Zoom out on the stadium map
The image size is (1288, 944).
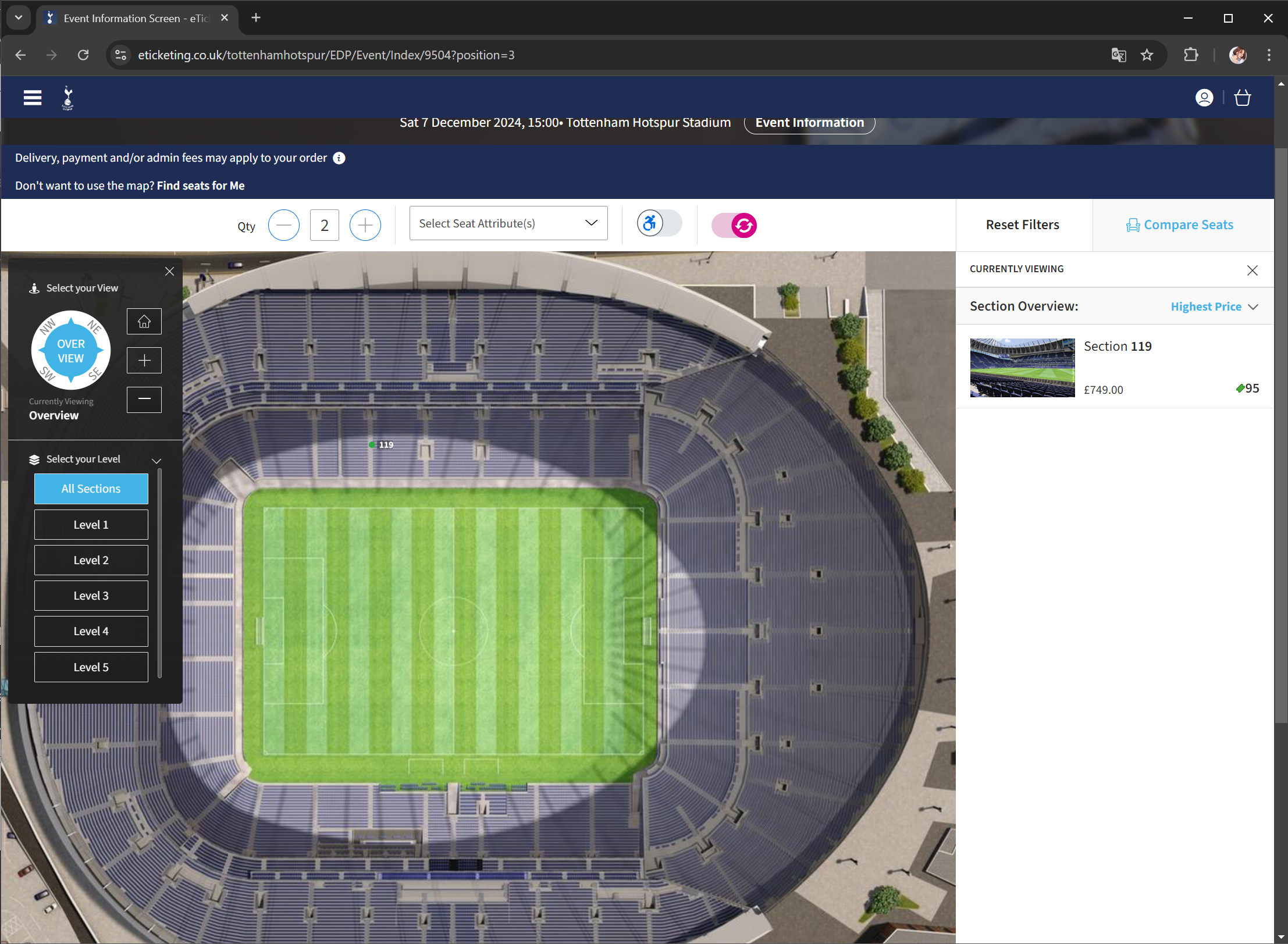[144, 400]
